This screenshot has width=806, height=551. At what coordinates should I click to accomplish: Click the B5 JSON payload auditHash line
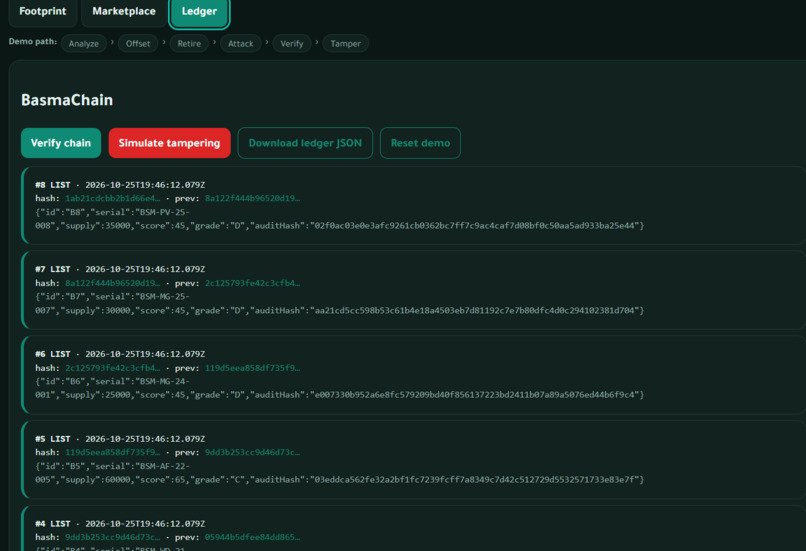tap(339, 480)
